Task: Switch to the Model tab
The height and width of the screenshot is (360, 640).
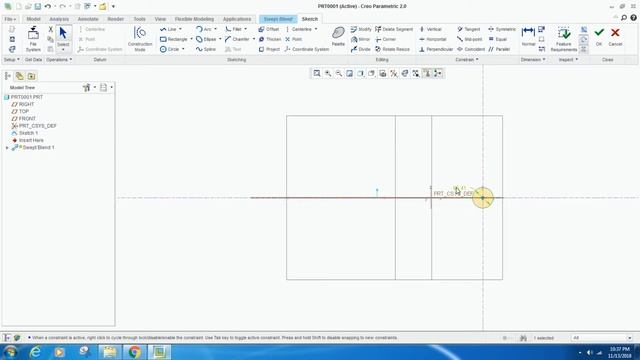Action: point(33,19)
